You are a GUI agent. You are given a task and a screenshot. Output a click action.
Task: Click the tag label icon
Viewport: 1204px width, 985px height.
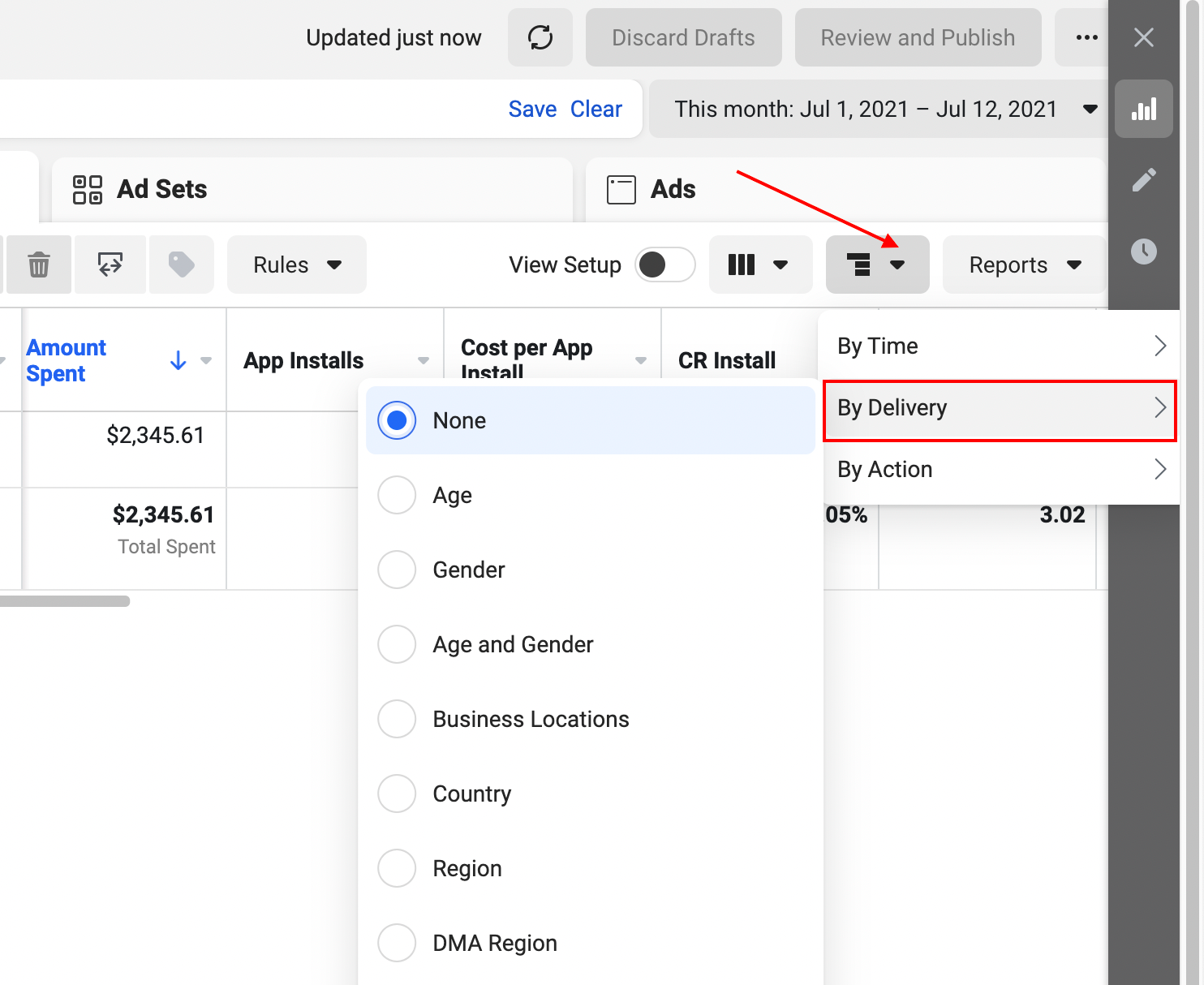coord(182,265)
